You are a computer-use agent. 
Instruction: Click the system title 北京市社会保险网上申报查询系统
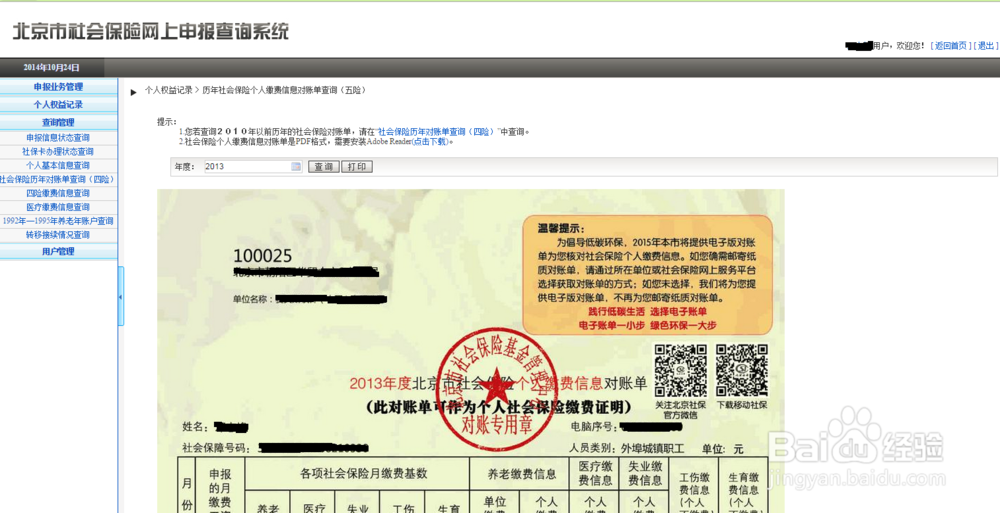pyautogui.click(x=151, y=31)
